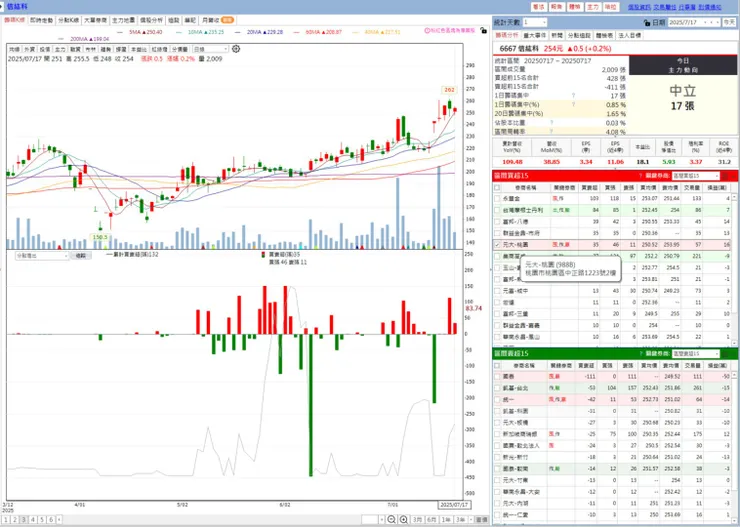
Task: Switch to the 大單券商 tab
Action: pos(95,20)
